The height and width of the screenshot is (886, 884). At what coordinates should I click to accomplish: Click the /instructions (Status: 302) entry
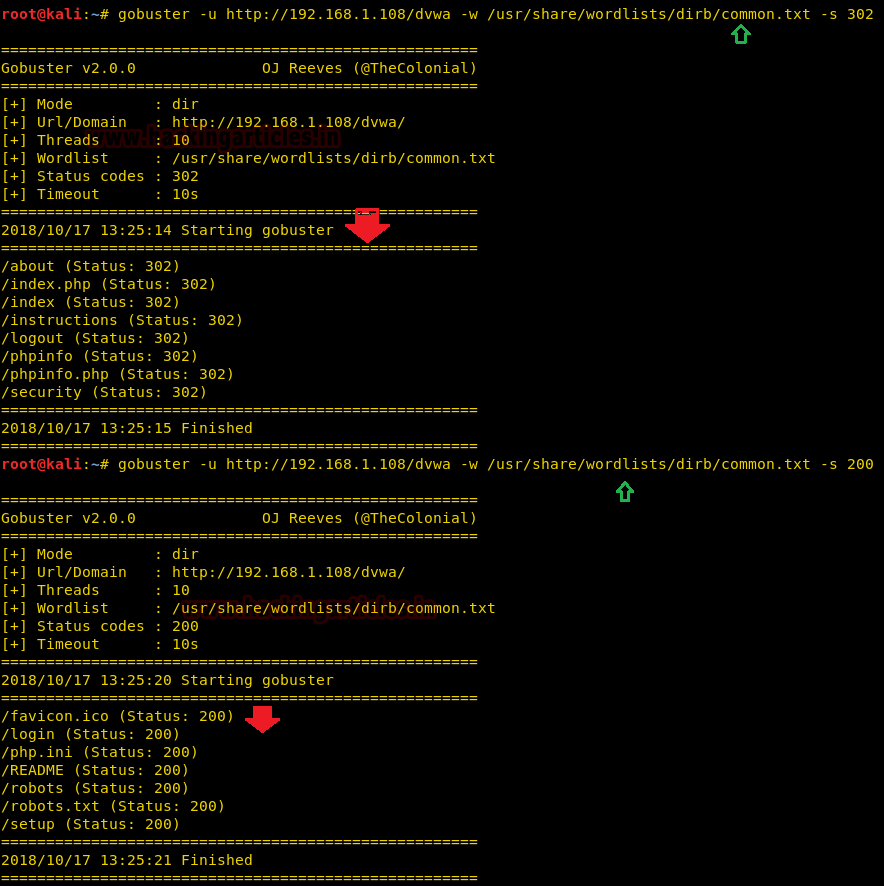click(122, 320)
